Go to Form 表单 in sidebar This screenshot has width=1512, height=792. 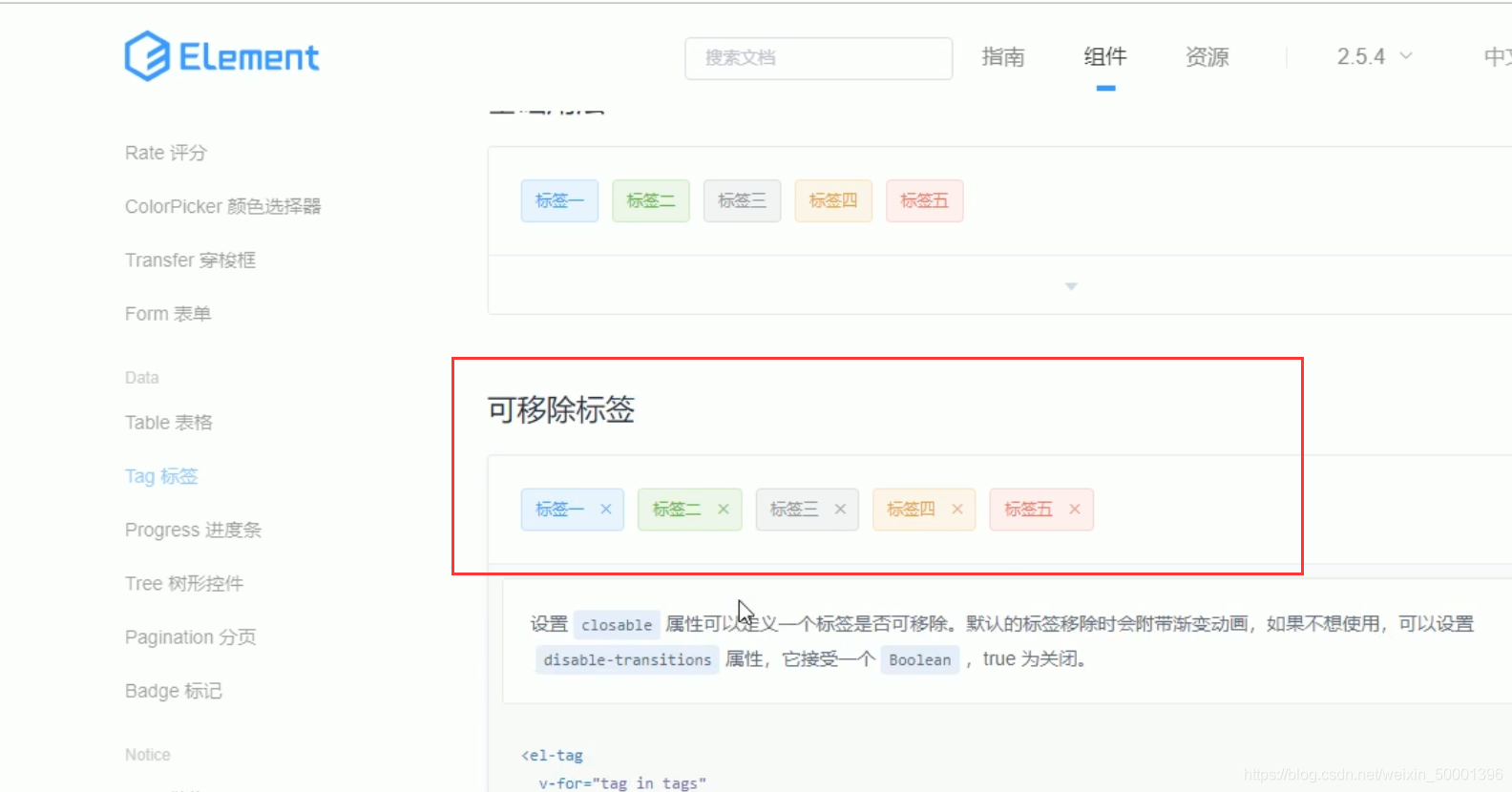pyautogui.click(x=168, y=314)
